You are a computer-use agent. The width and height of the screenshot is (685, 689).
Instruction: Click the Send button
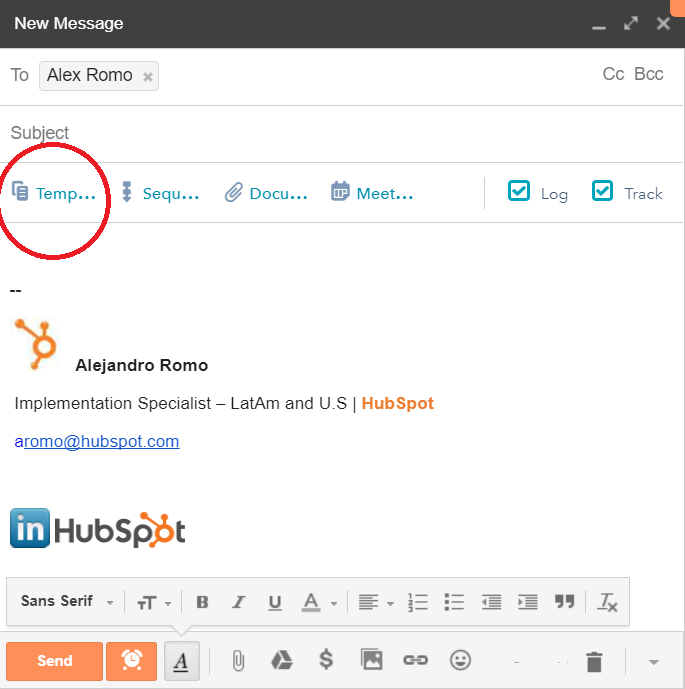coord(54,661)
